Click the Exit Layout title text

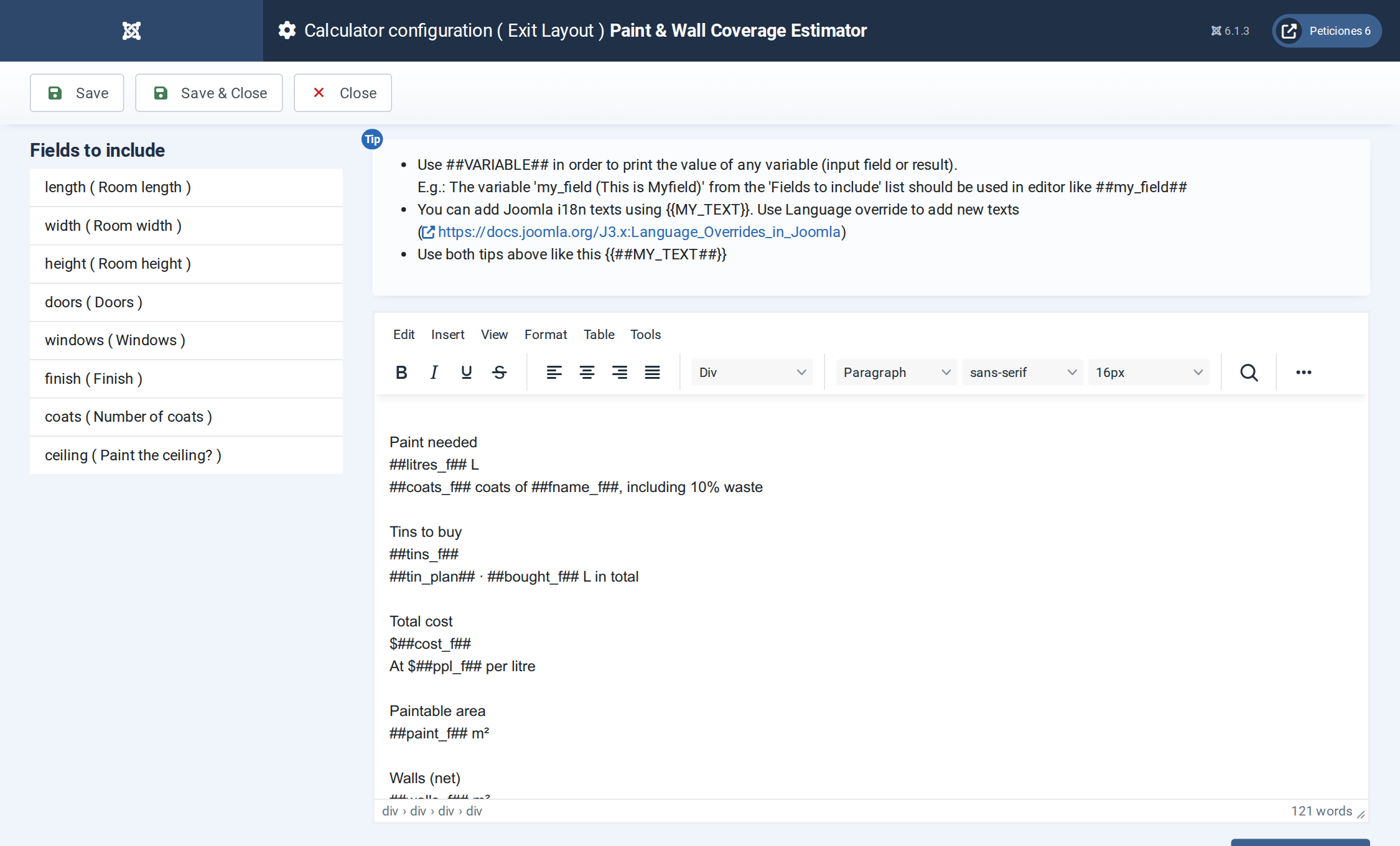pyautogui.click(x=551, y=30)
